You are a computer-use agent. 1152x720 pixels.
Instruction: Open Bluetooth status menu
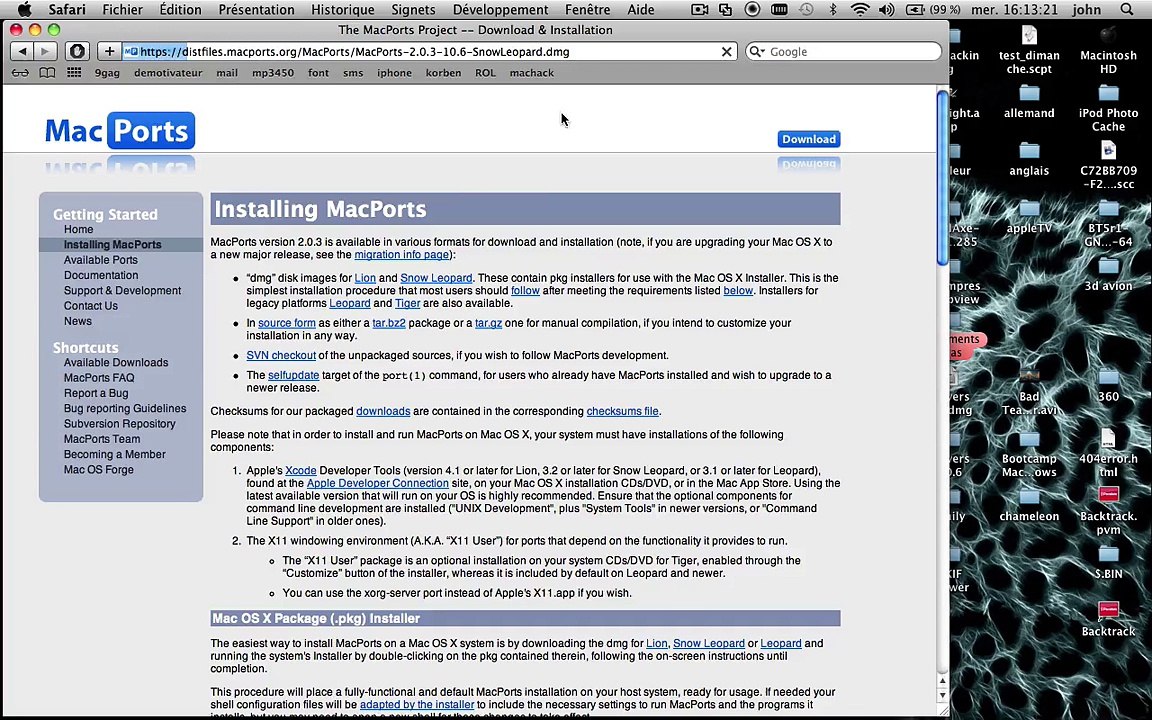tap(832, 10)
